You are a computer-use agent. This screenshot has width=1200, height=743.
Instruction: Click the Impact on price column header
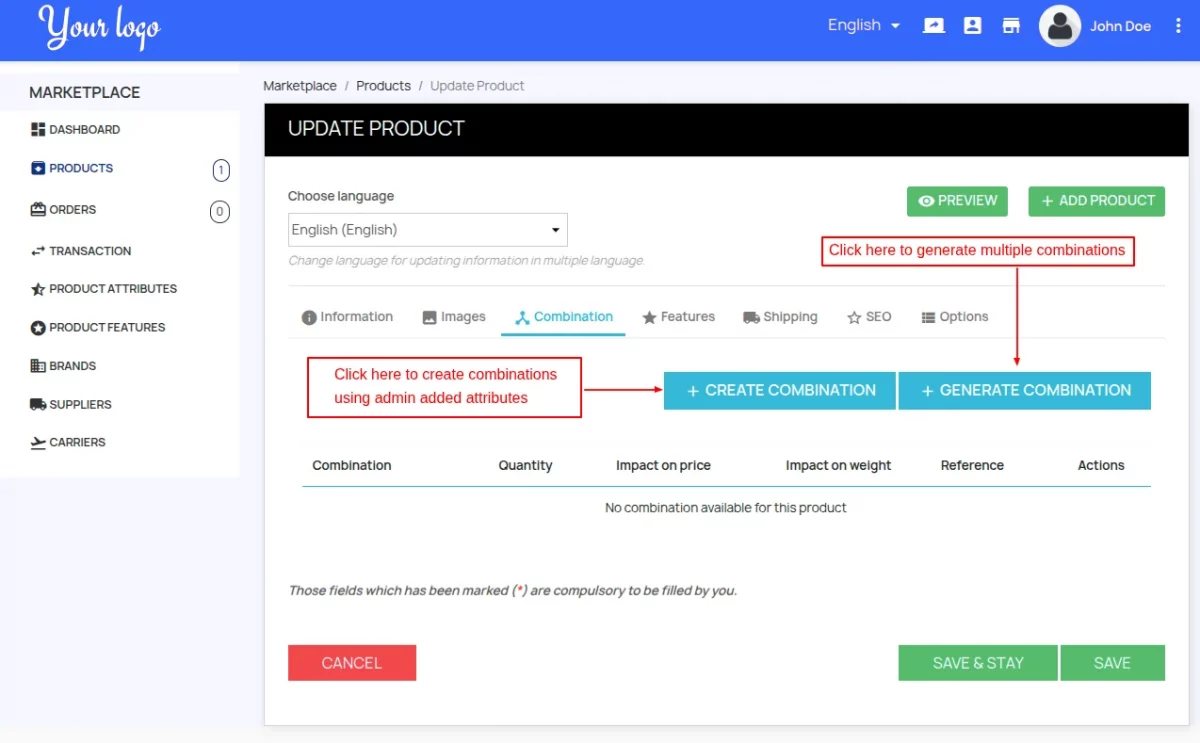(663, 466)
